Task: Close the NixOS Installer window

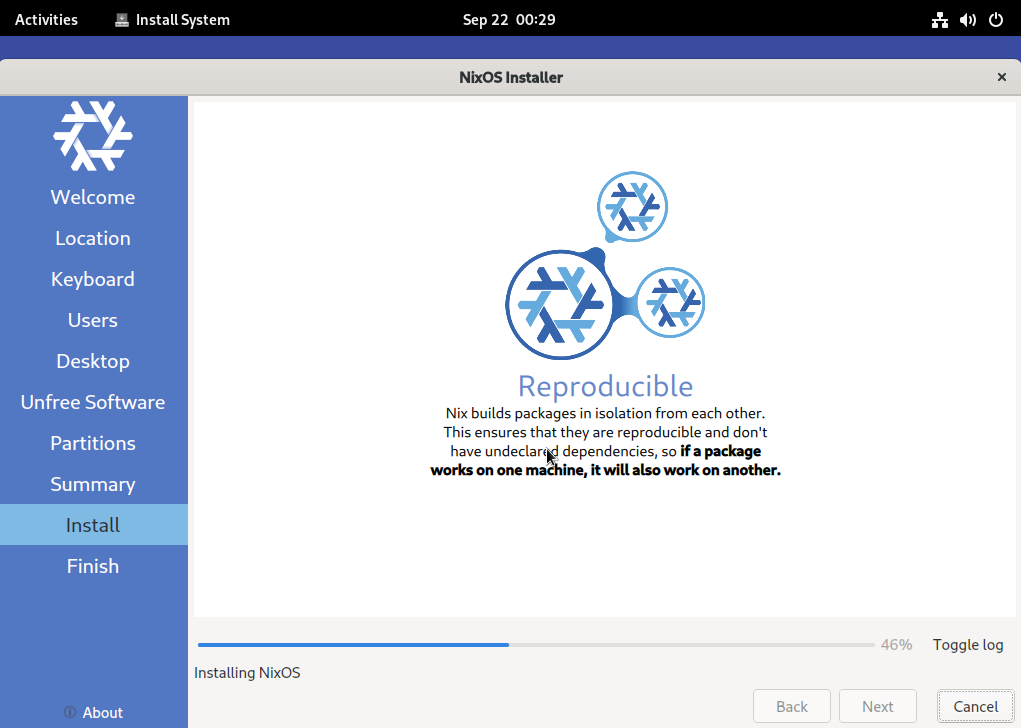Action: pyautogui.click(x=1001, y=77)
